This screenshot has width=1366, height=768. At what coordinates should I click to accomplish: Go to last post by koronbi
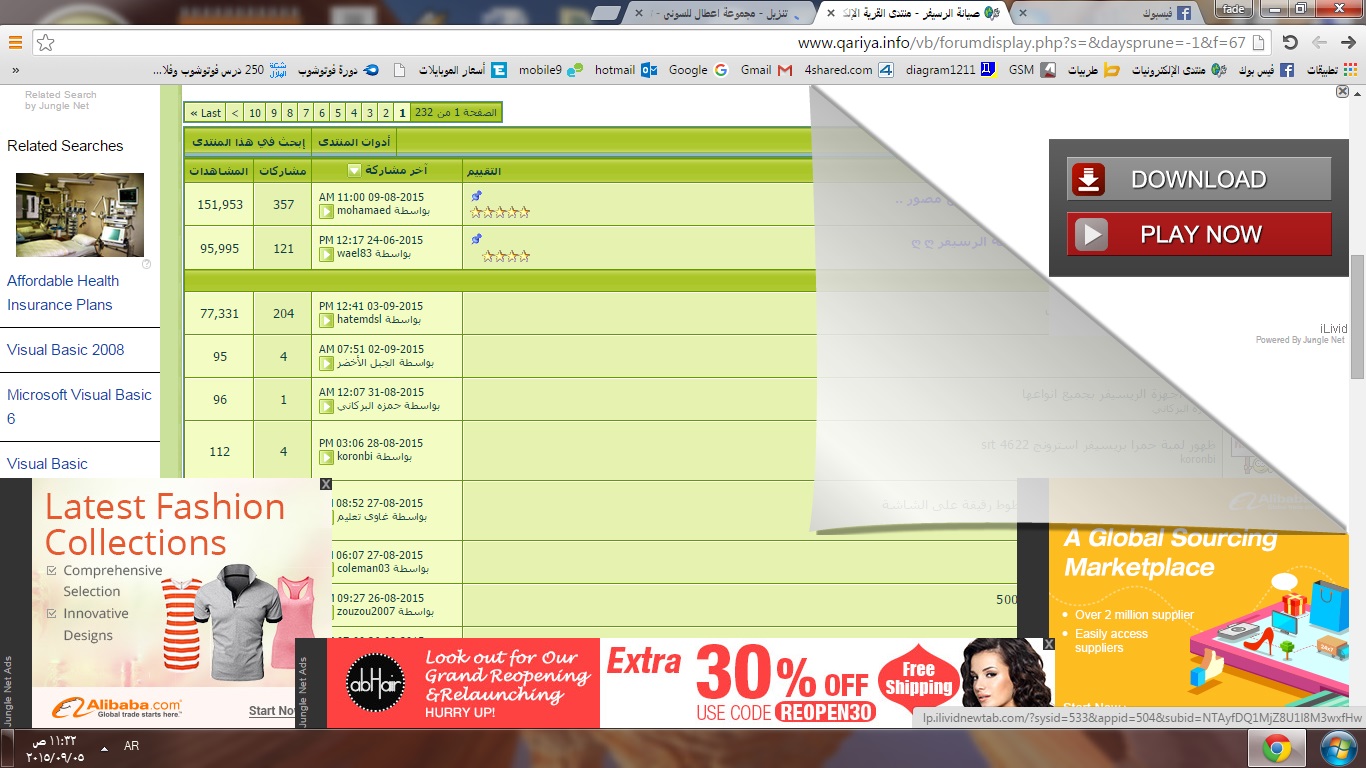326,457
